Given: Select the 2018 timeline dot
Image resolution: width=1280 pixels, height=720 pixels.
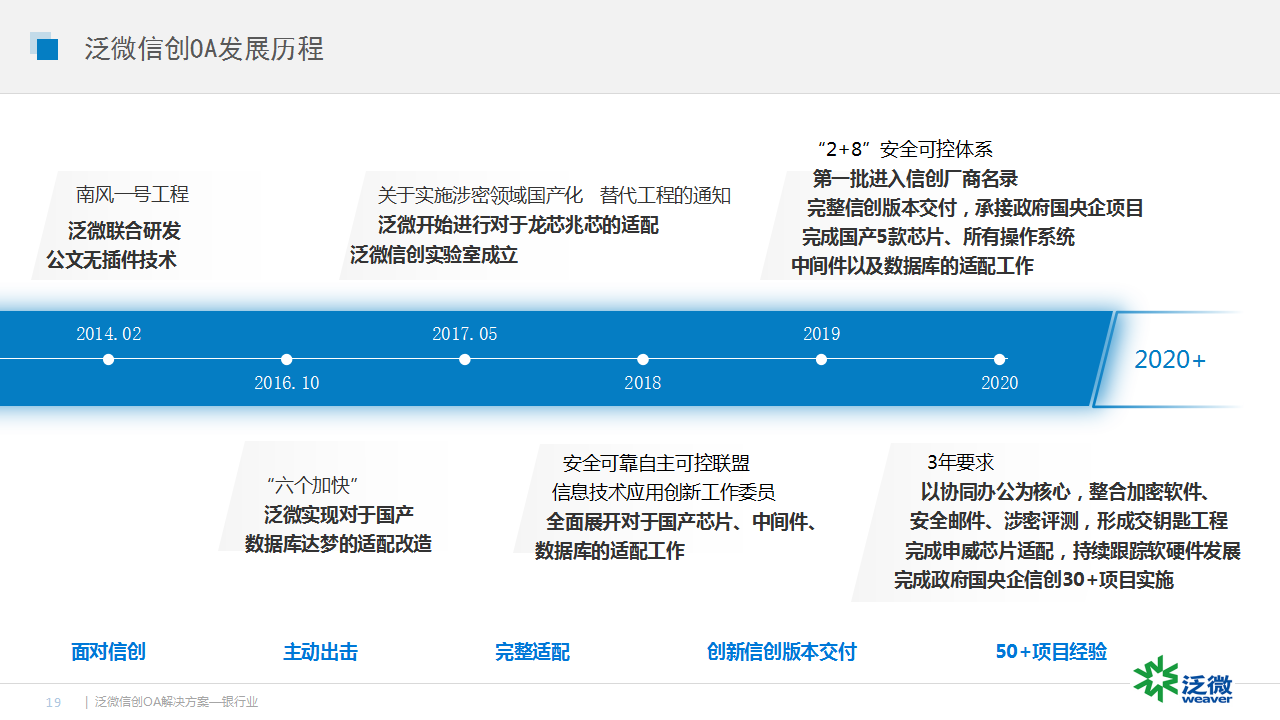Looking at the screenshot, I should click(x=643, y=359).
